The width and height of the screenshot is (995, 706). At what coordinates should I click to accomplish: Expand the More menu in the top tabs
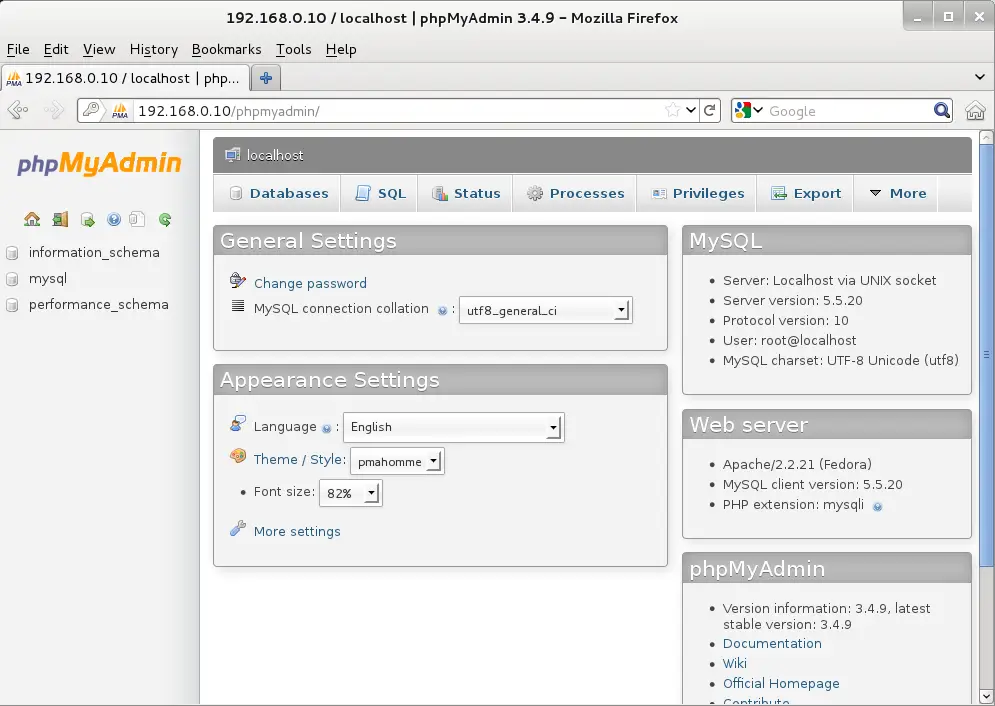point(898,193)
